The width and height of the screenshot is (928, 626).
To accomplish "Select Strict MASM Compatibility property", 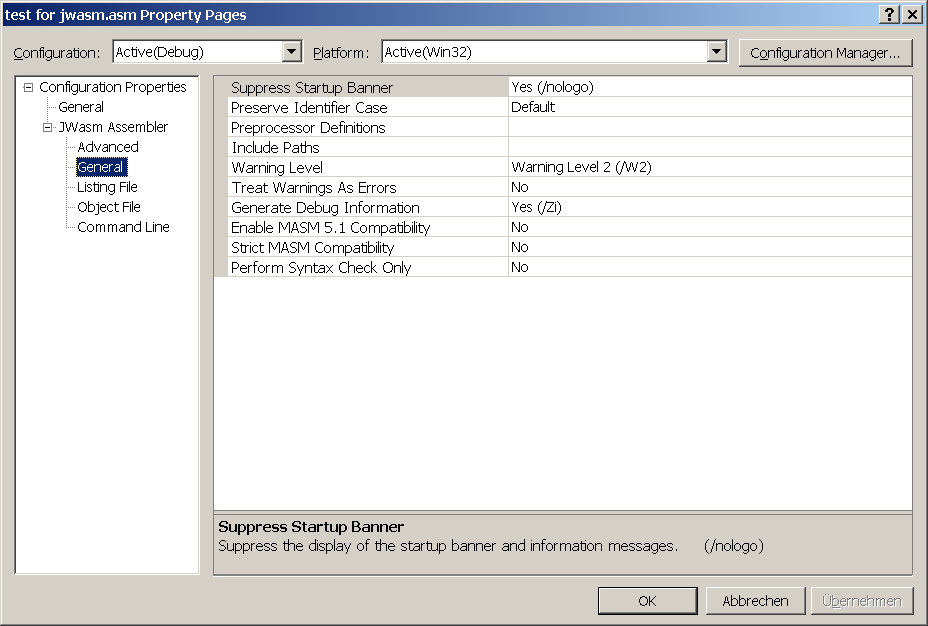I will (369, 248).
